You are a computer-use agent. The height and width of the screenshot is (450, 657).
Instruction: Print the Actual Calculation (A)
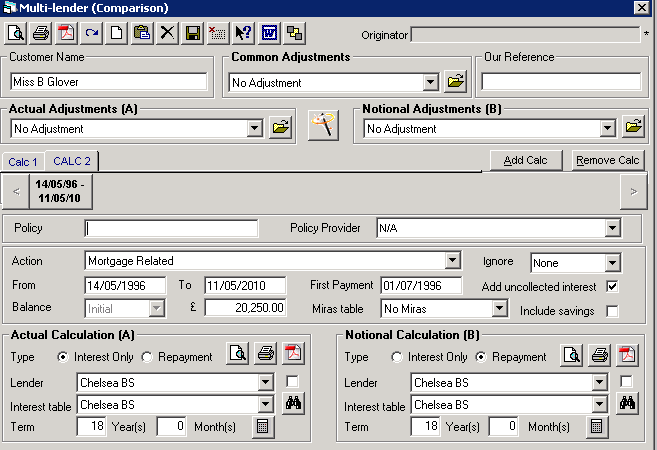point(266,353)
